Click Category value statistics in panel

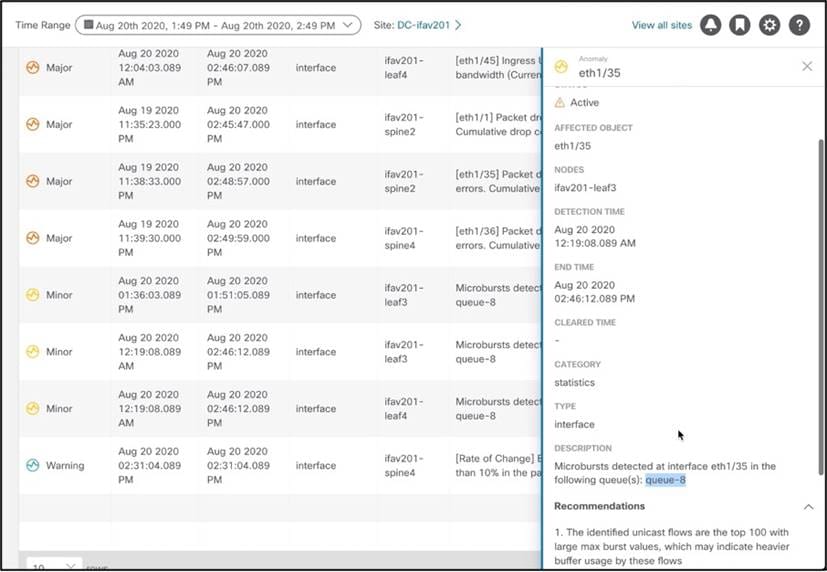point(574,383)
